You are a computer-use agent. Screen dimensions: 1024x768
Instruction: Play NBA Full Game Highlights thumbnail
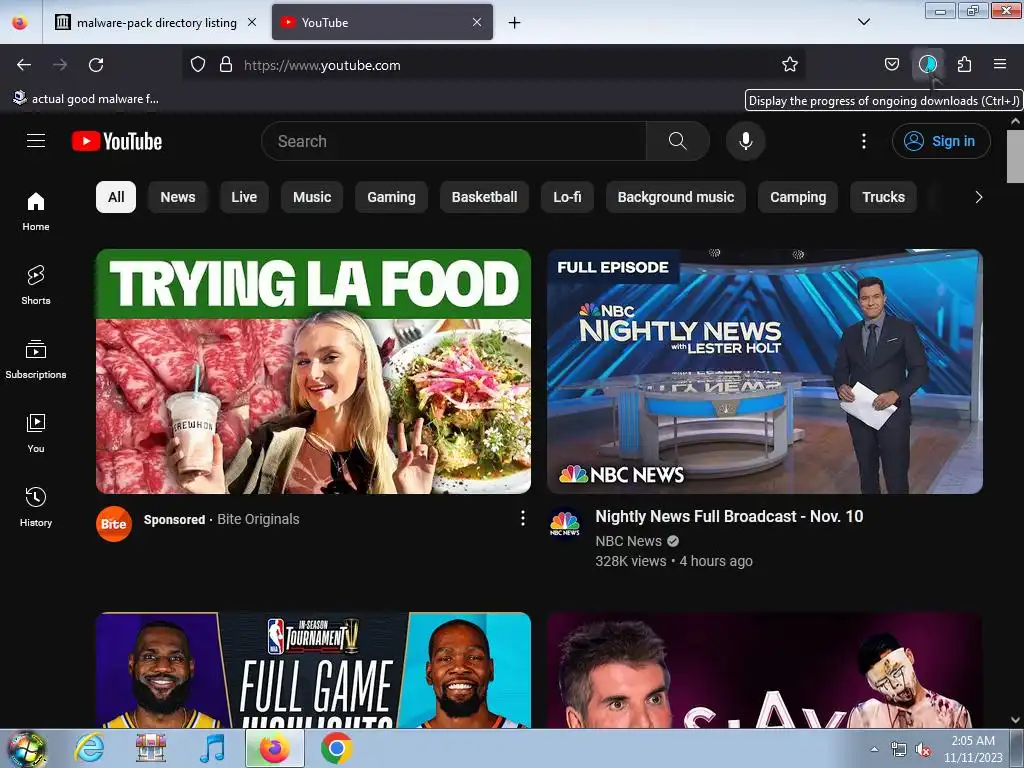pyautogui.click(x=313, y=670)
